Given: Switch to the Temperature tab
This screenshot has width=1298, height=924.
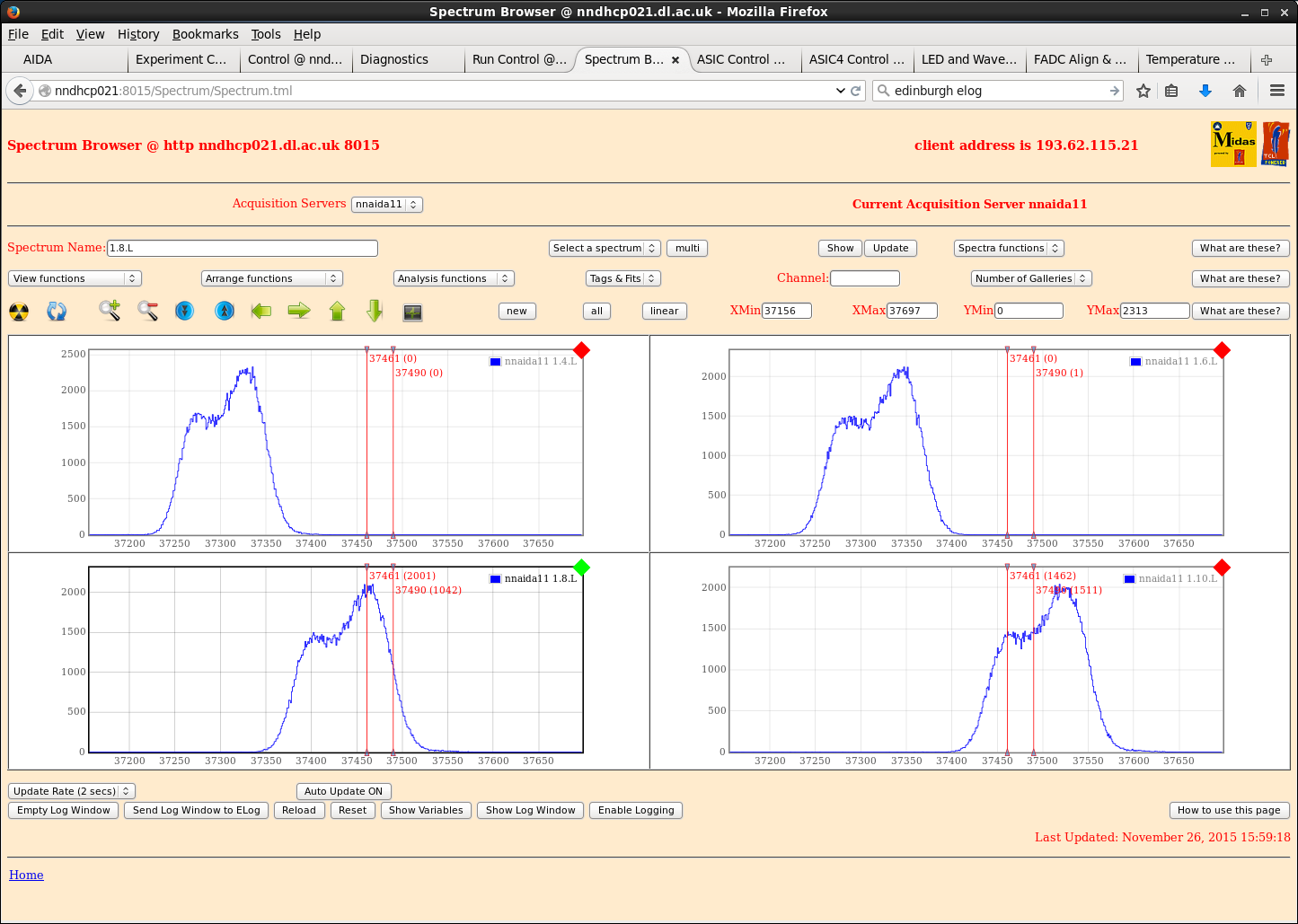Looking at the screenshot, I should point(1190,59).
